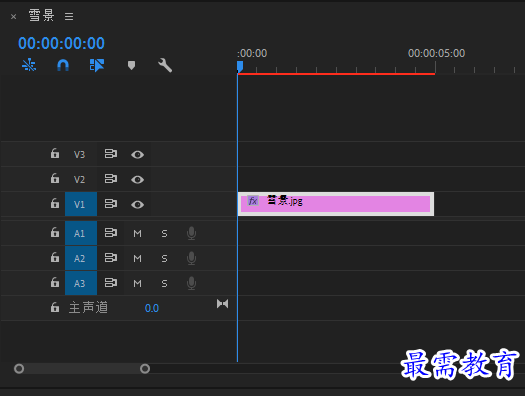Click the fx badge on 雪景.jpg
The height and width of the screenshot is (396, 525).
253,201
